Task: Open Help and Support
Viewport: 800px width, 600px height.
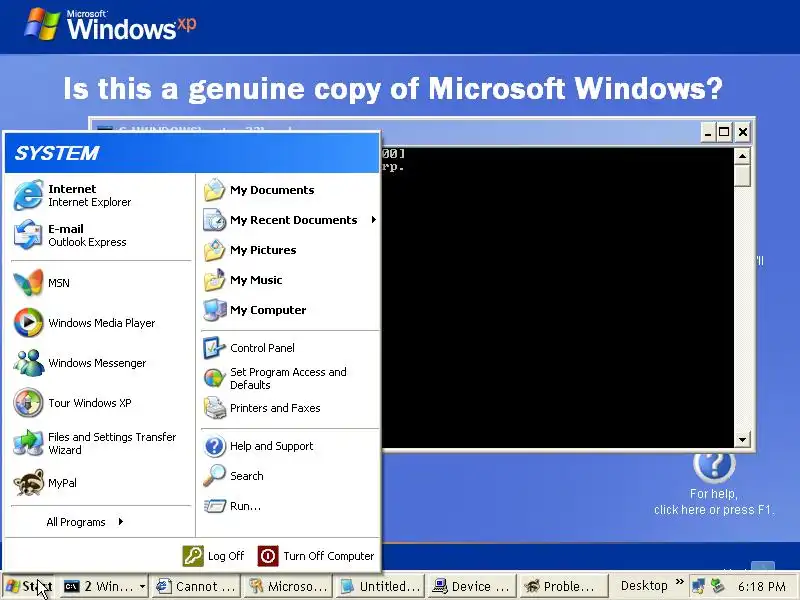Action: coord(290,446)
